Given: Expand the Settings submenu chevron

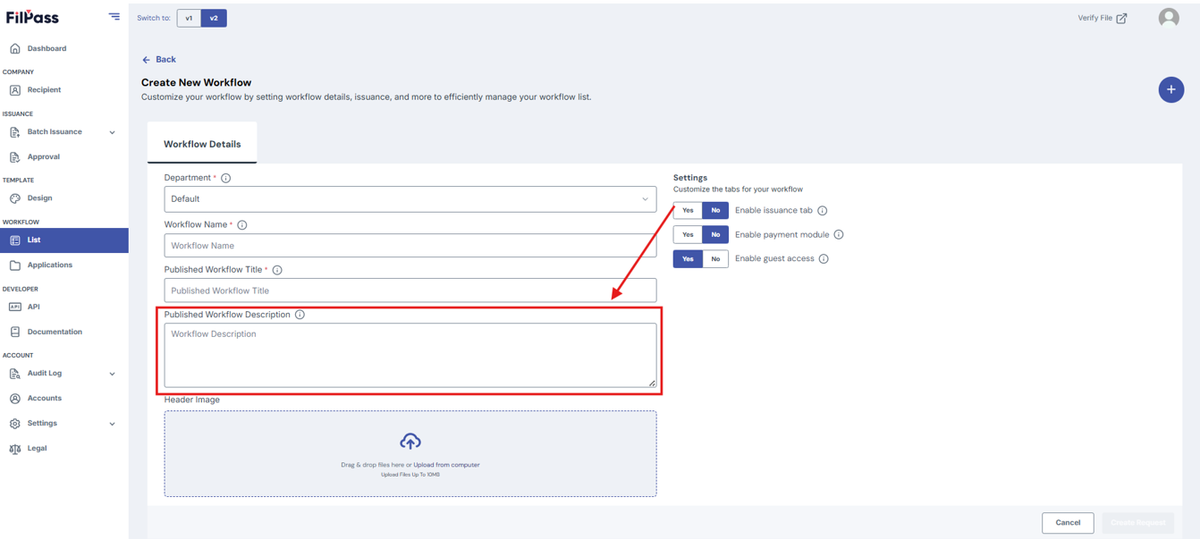Looking at the screenshot, I should pos(112,423).
